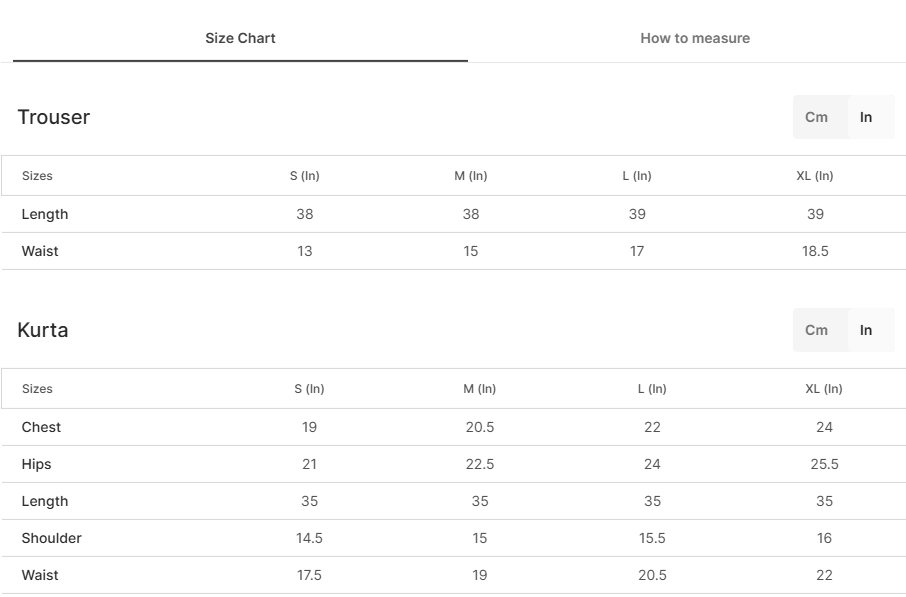Select the Size Chart tab
This screenshot has height=597, width=906.
coord(240,38)
